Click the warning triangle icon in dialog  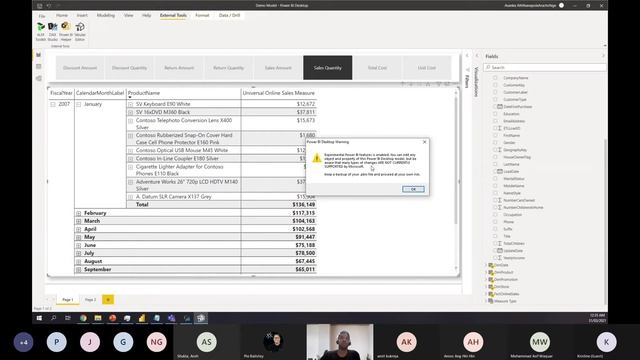pos(317,158)
